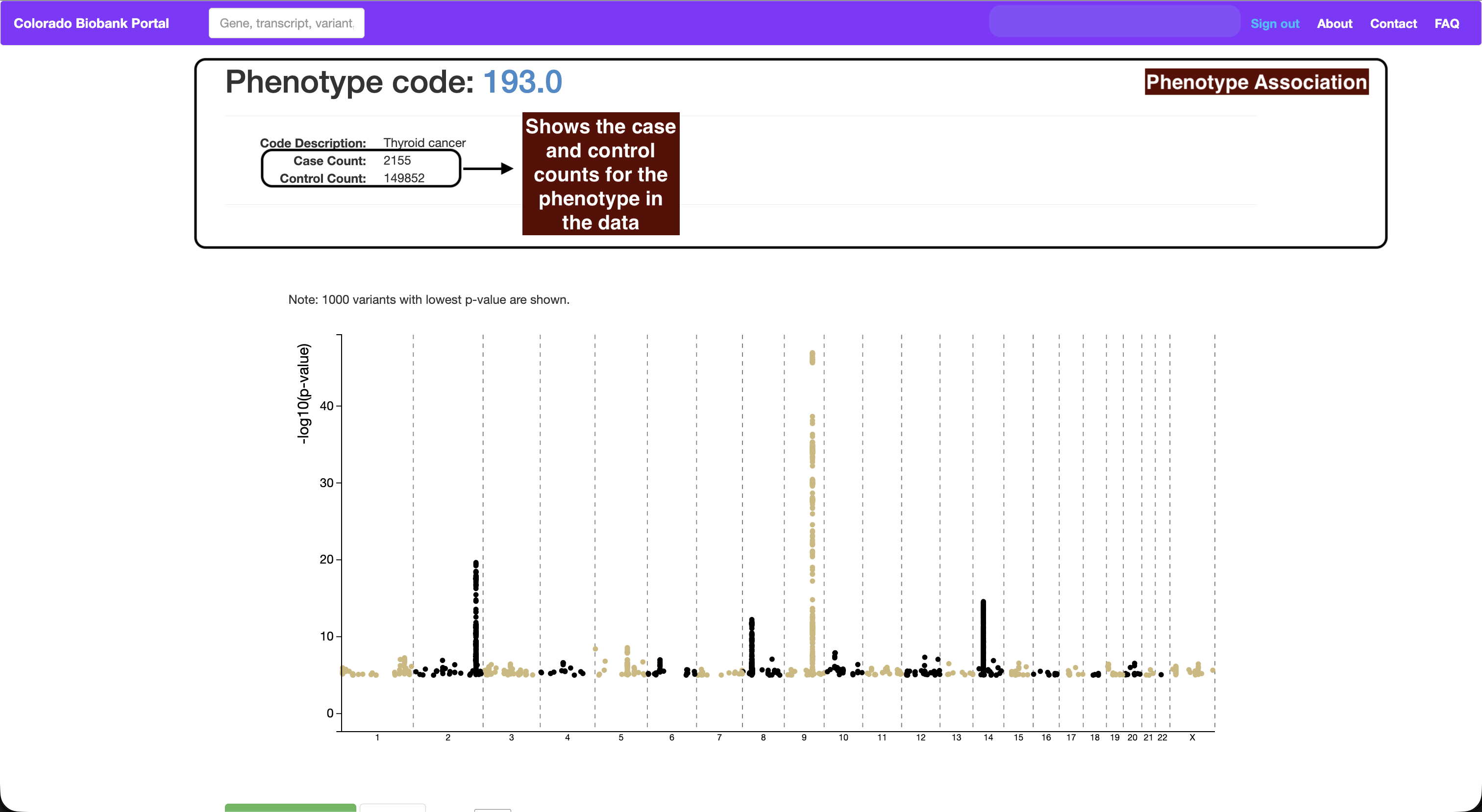Click chromosome X axis label
Viewport: 1482px width, 812px height.
1192,737
